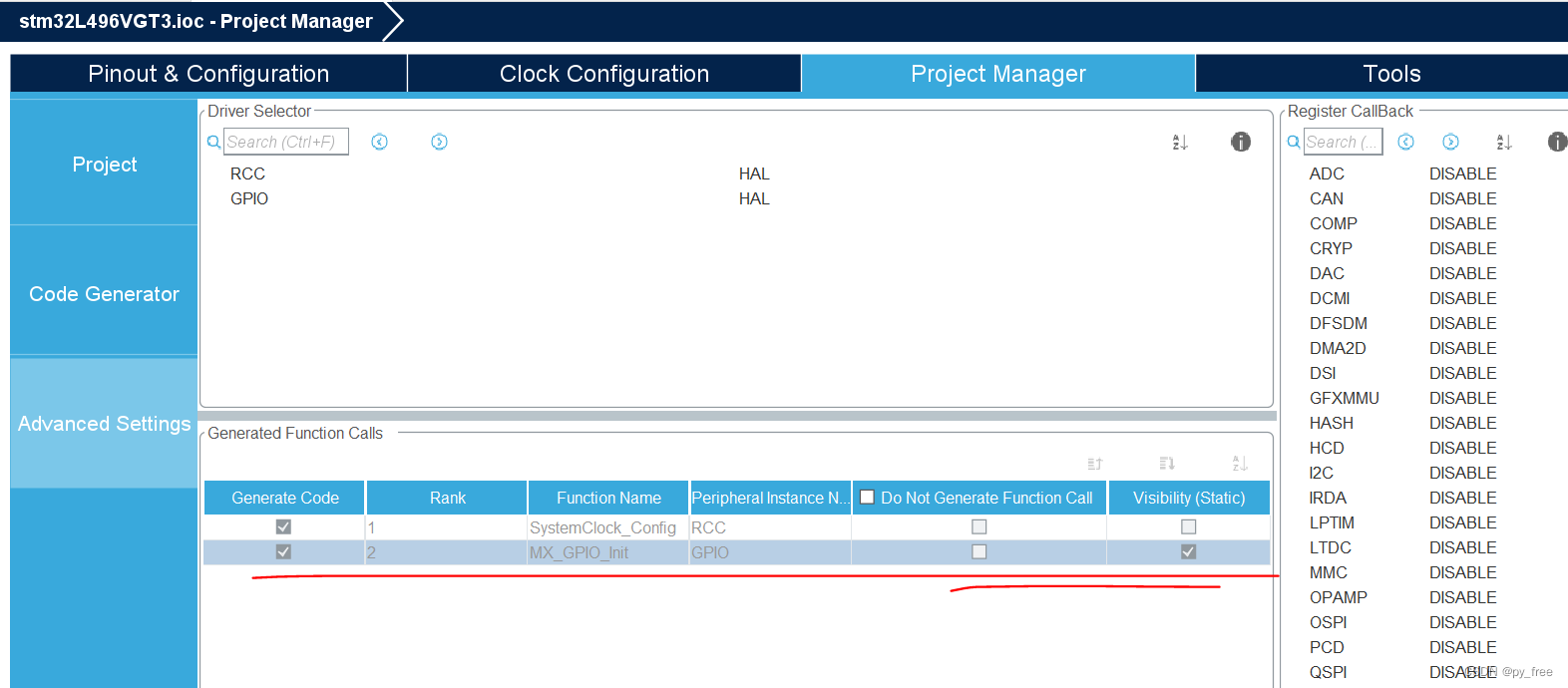The height and width of the screenshot is (688, 1568).
Task: Select the MX_GPIO_Init function name cell
Action: (x=607, y=552)
